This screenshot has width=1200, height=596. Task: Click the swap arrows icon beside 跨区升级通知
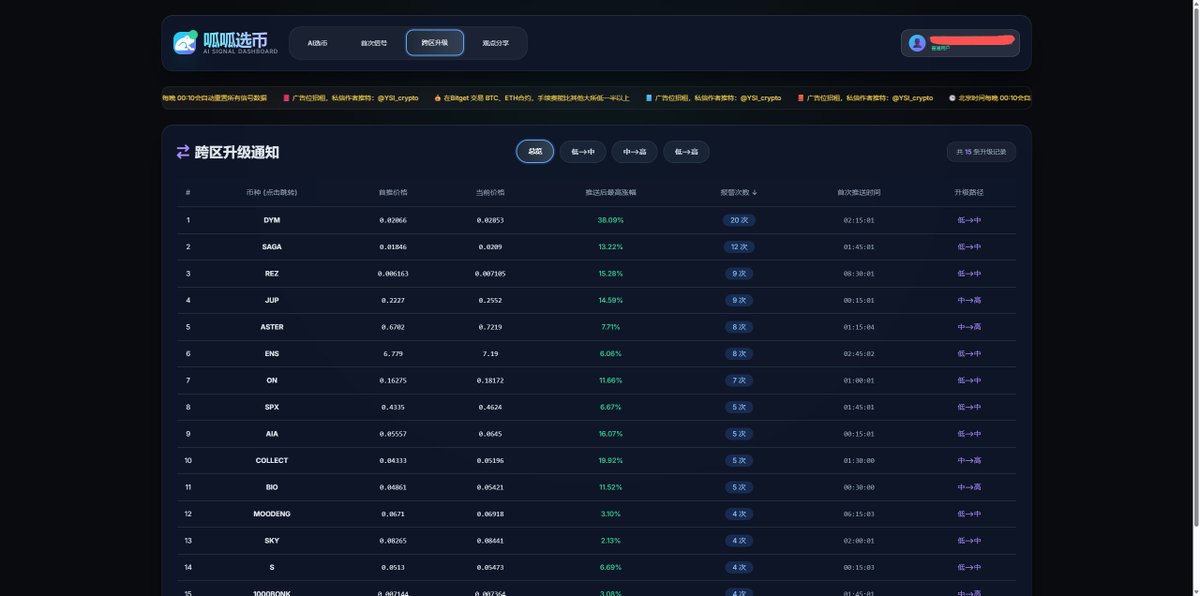click(x=183, y=152)
